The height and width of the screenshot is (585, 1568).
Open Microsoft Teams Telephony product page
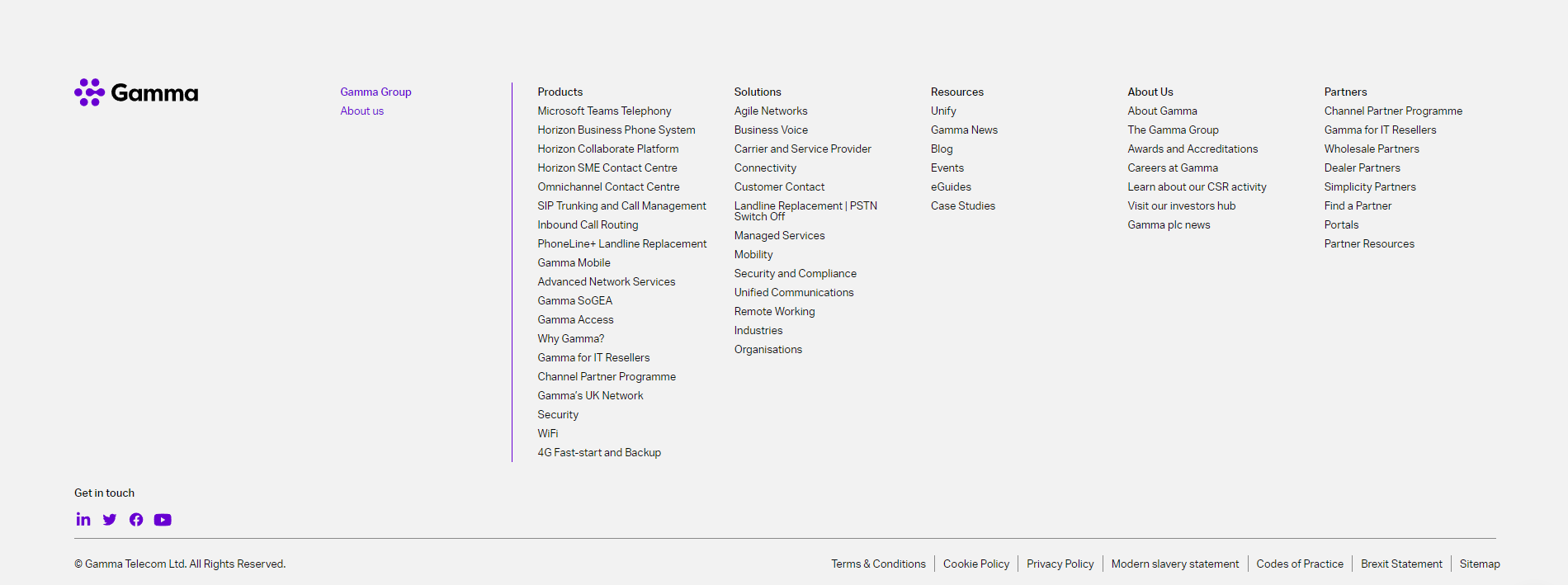[604, 111]
